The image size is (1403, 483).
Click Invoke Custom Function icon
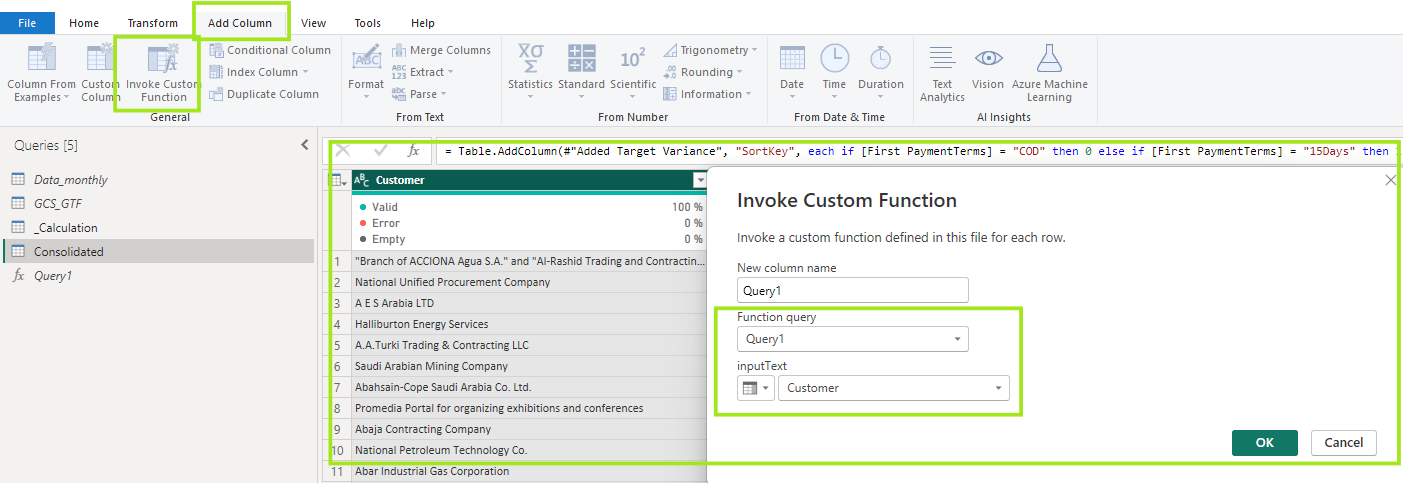162,58
